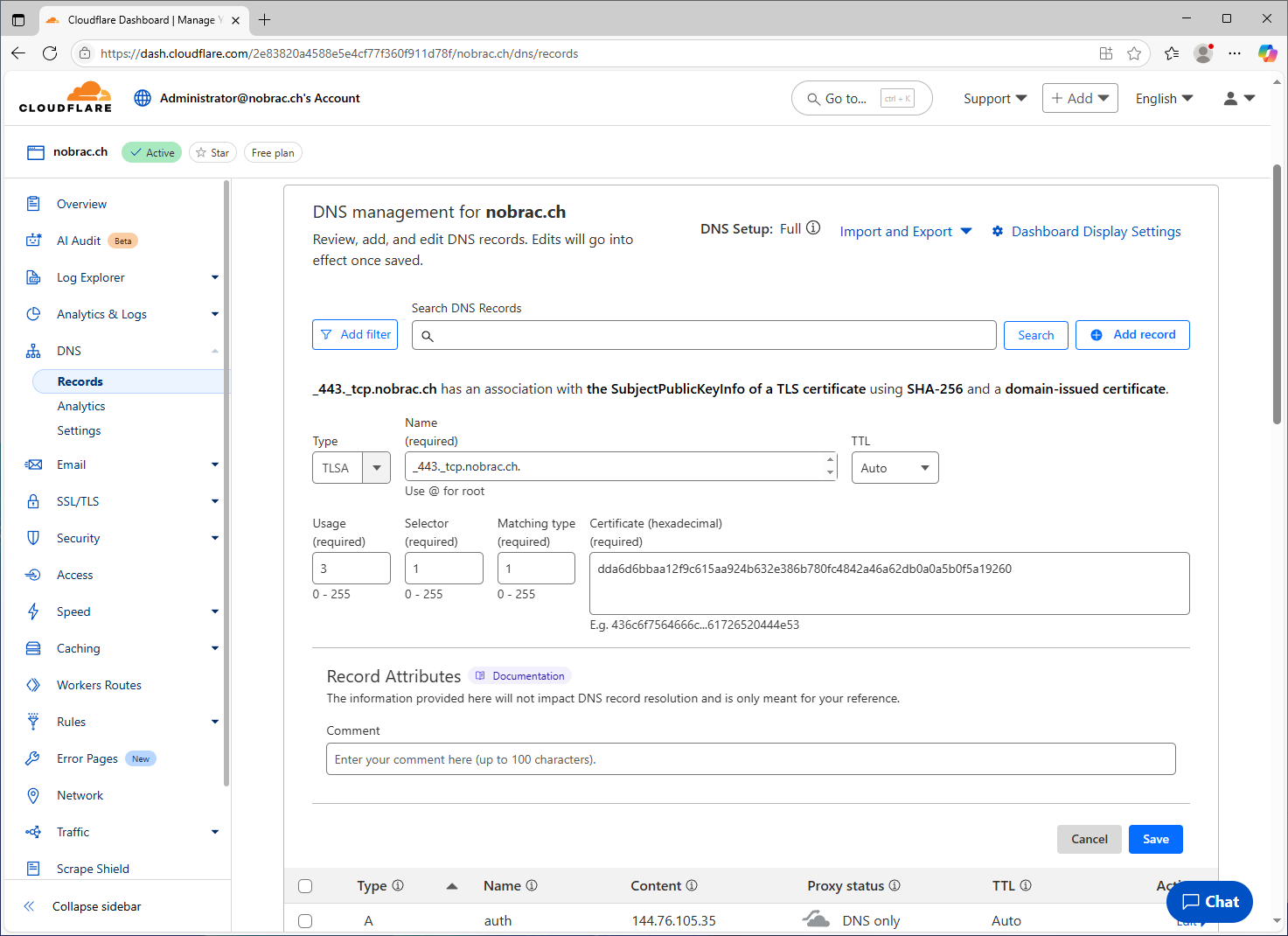
Task: Click the Add record button
Action: (1132, 335)
